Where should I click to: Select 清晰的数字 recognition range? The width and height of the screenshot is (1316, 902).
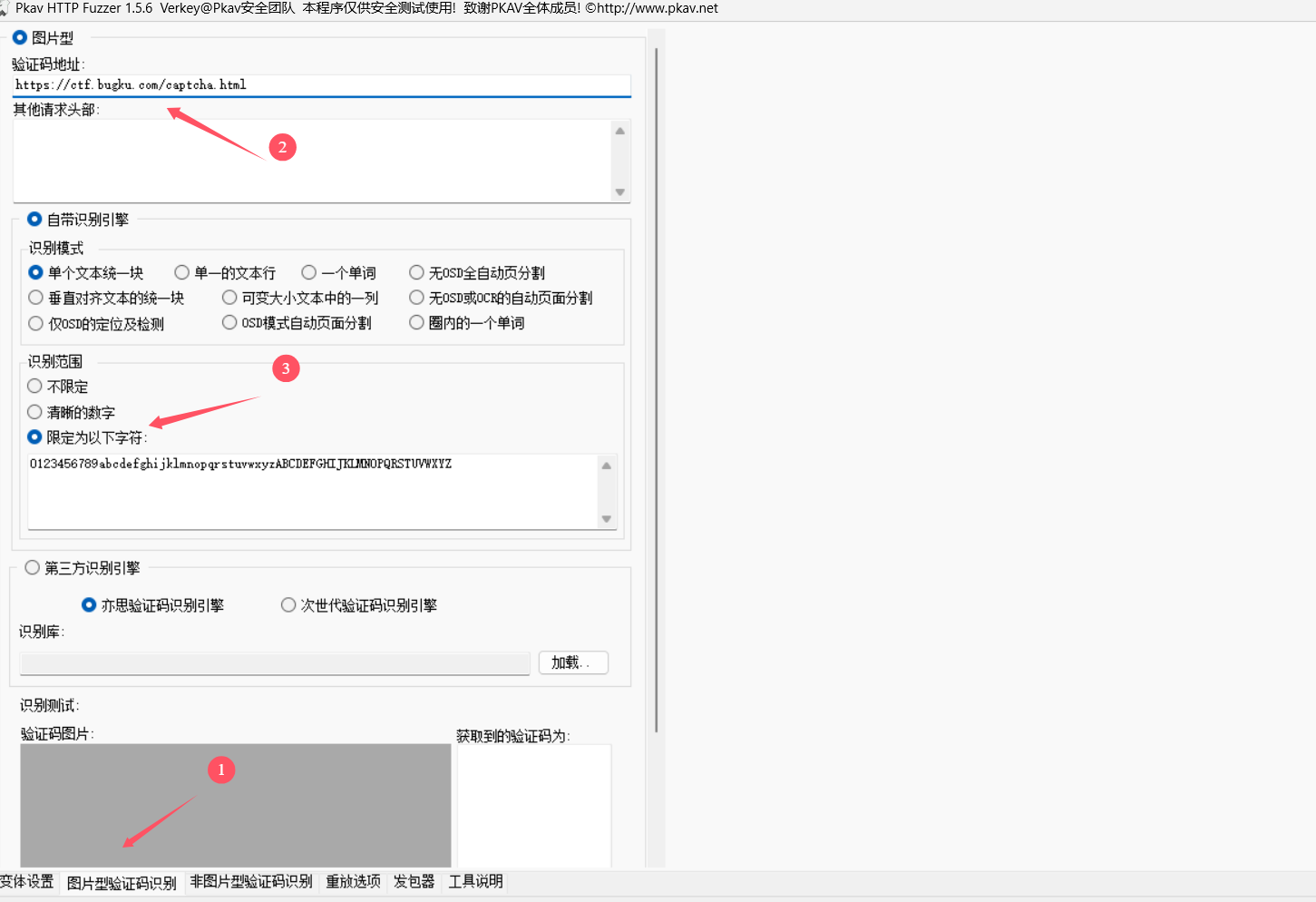point(35,412)
